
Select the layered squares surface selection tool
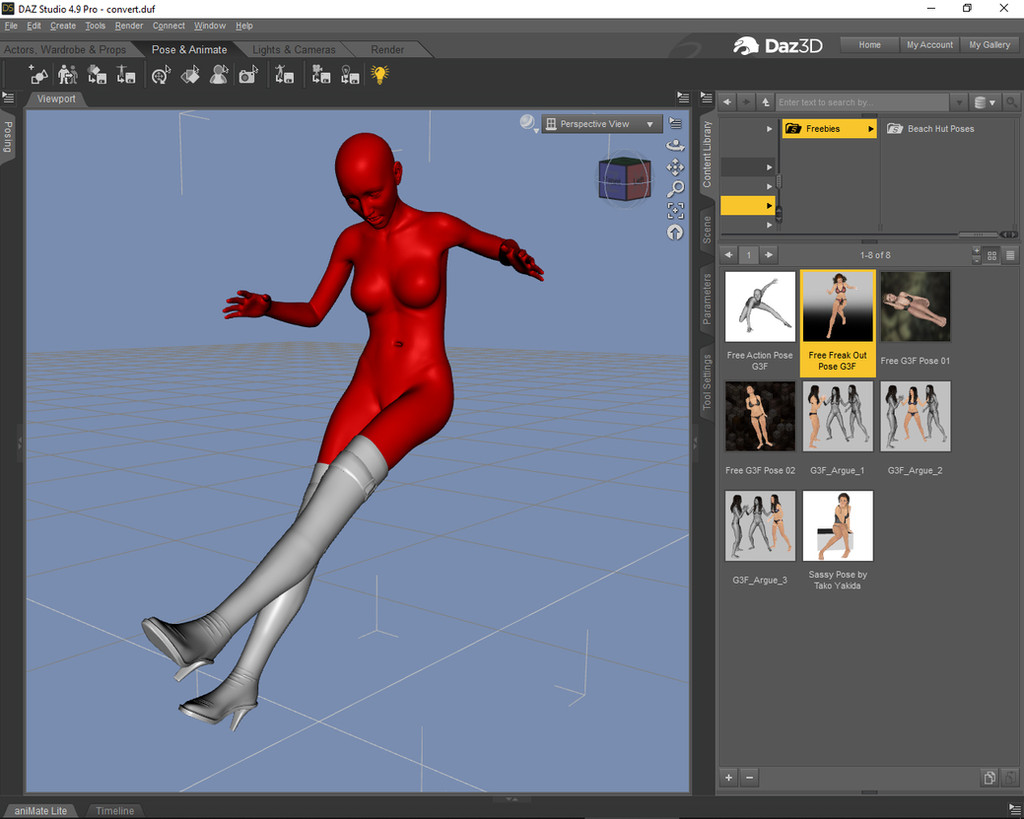tap(190, 75)
